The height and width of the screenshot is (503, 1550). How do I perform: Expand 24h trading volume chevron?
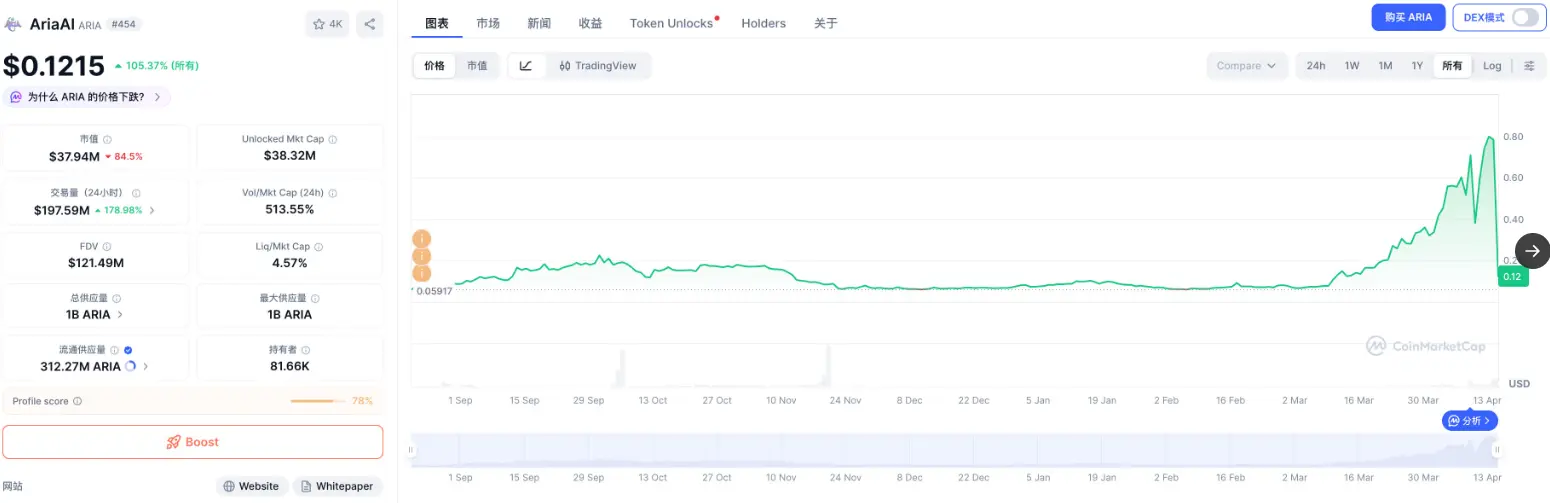(152, 211)
